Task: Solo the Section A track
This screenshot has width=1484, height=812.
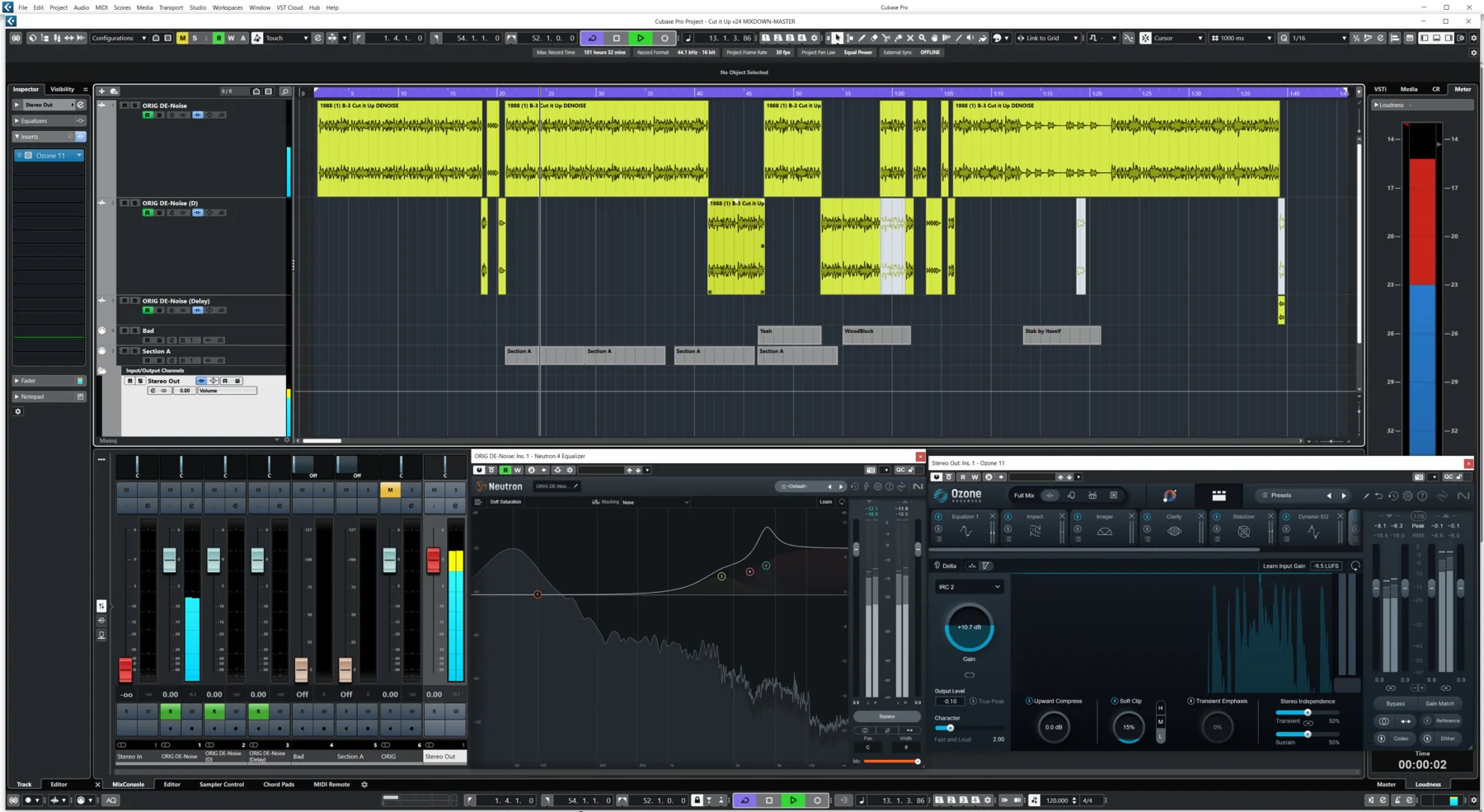Action: pos(135,351)
